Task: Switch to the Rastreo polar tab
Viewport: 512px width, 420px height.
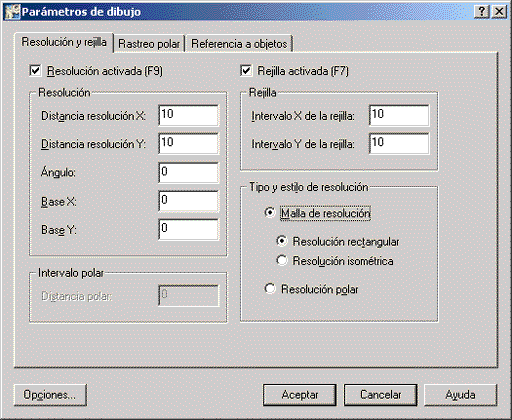Action: tap(149, 44)
